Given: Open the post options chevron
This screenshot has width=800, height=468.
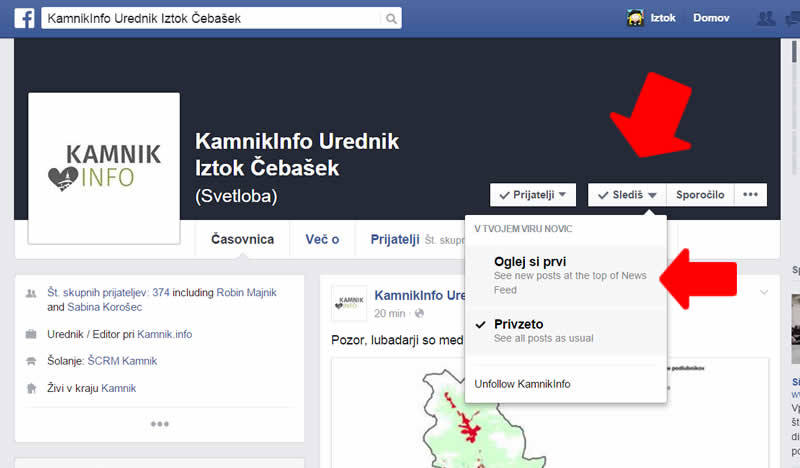Looking at the screenshot, I should 764,292.
